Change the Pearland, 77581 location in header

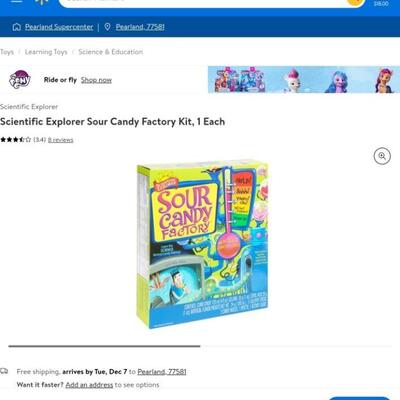click(x=140, y=27)
